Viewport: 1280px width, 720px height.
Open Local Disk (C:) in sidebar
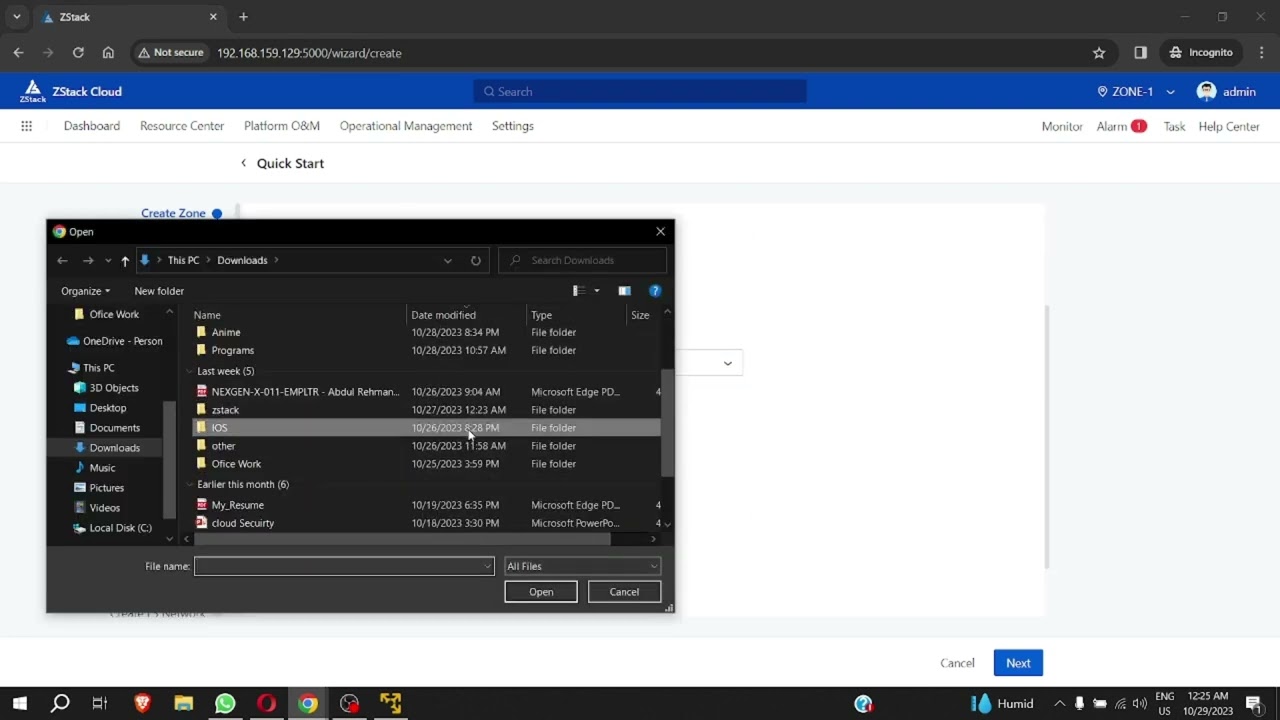[113, 528]
